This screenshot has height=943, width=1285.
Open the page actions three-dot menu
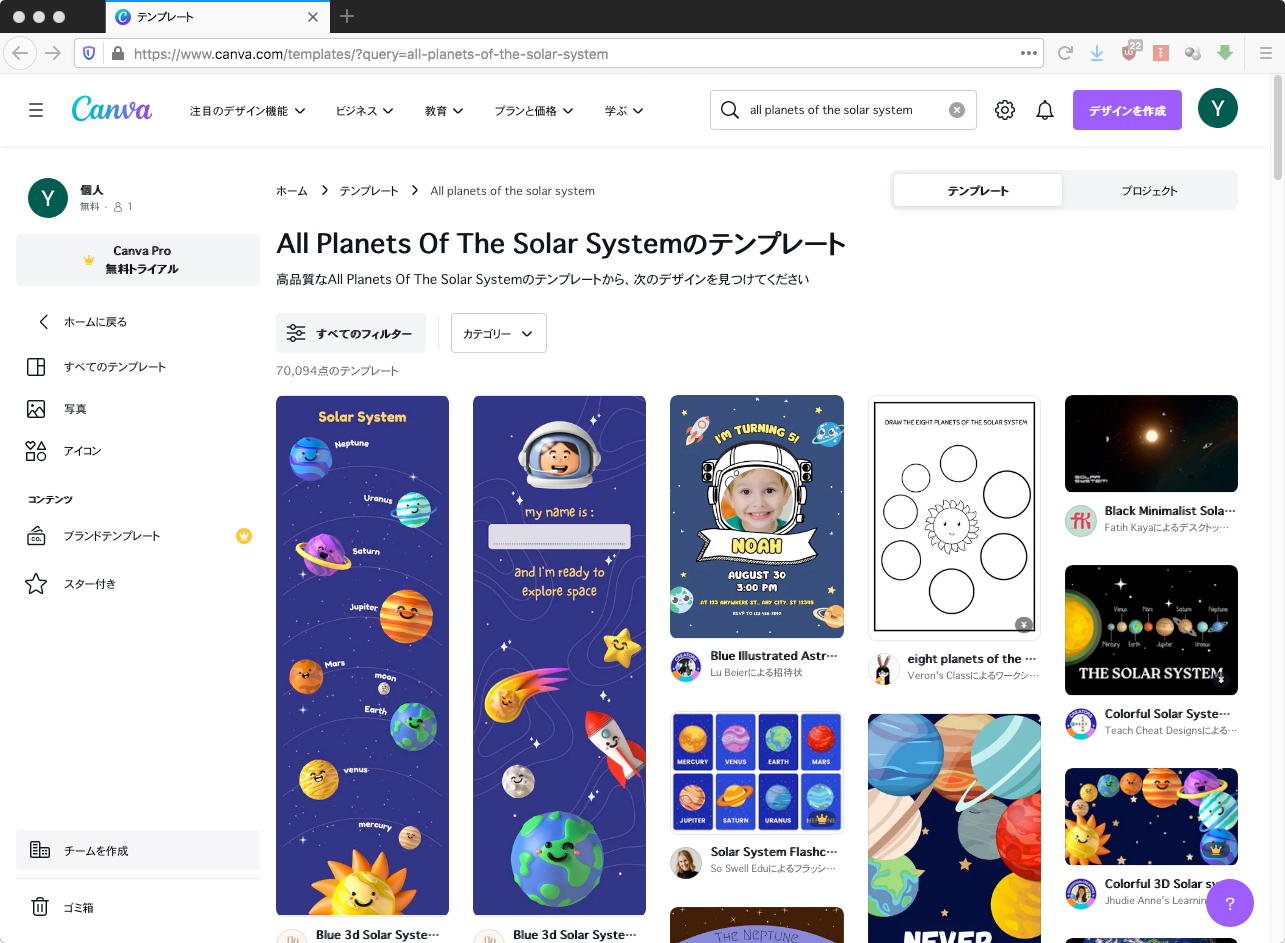[1029, 53]
